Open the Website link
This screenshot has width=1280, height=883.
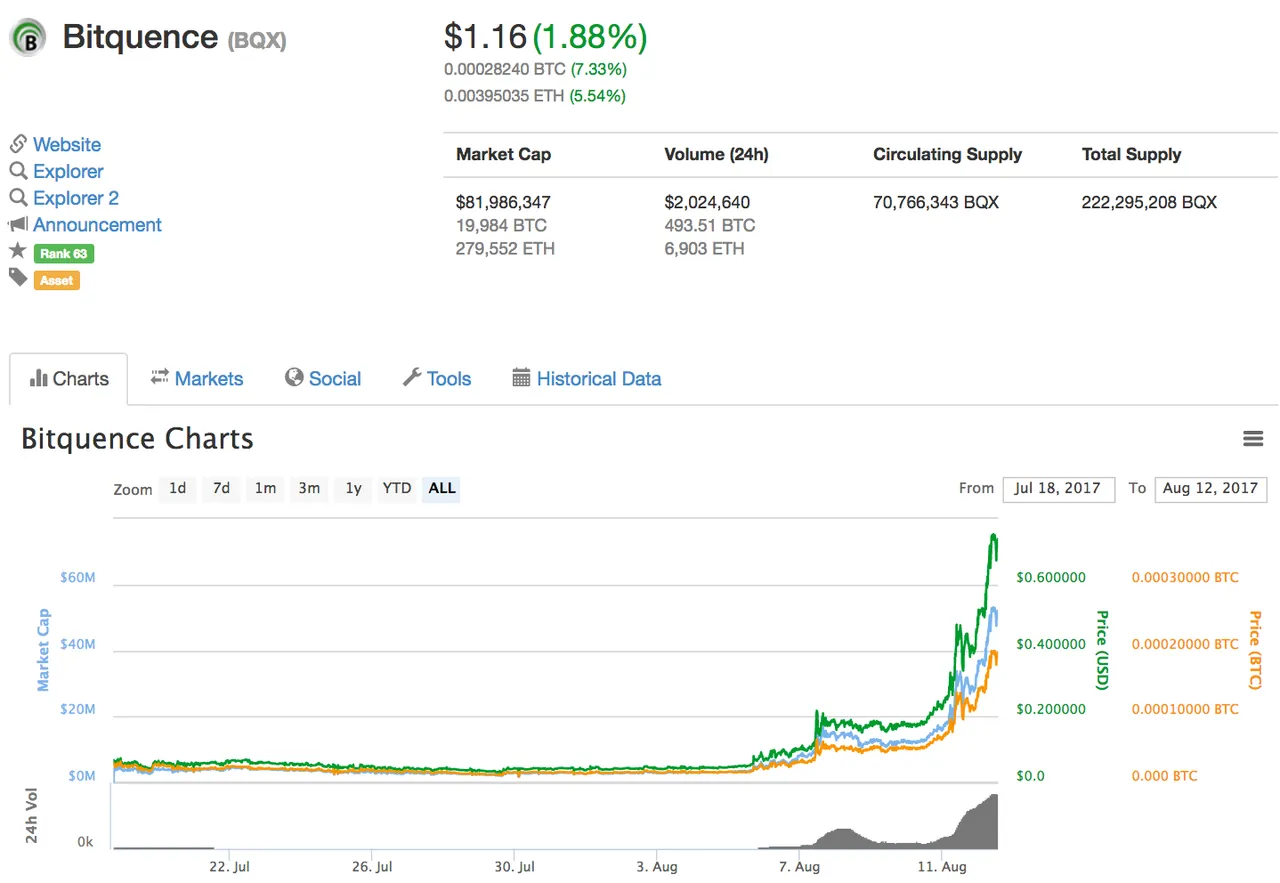click(67, 145)
